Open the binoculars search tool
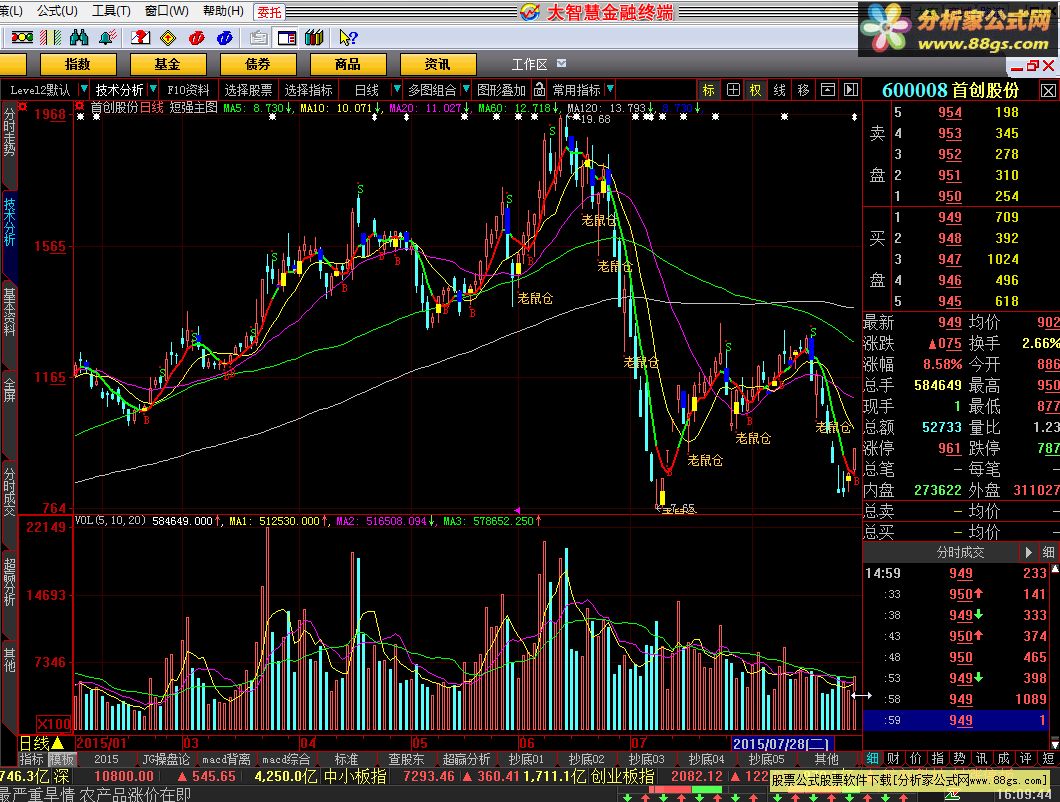1060x802 pixels. coord(79,38)
